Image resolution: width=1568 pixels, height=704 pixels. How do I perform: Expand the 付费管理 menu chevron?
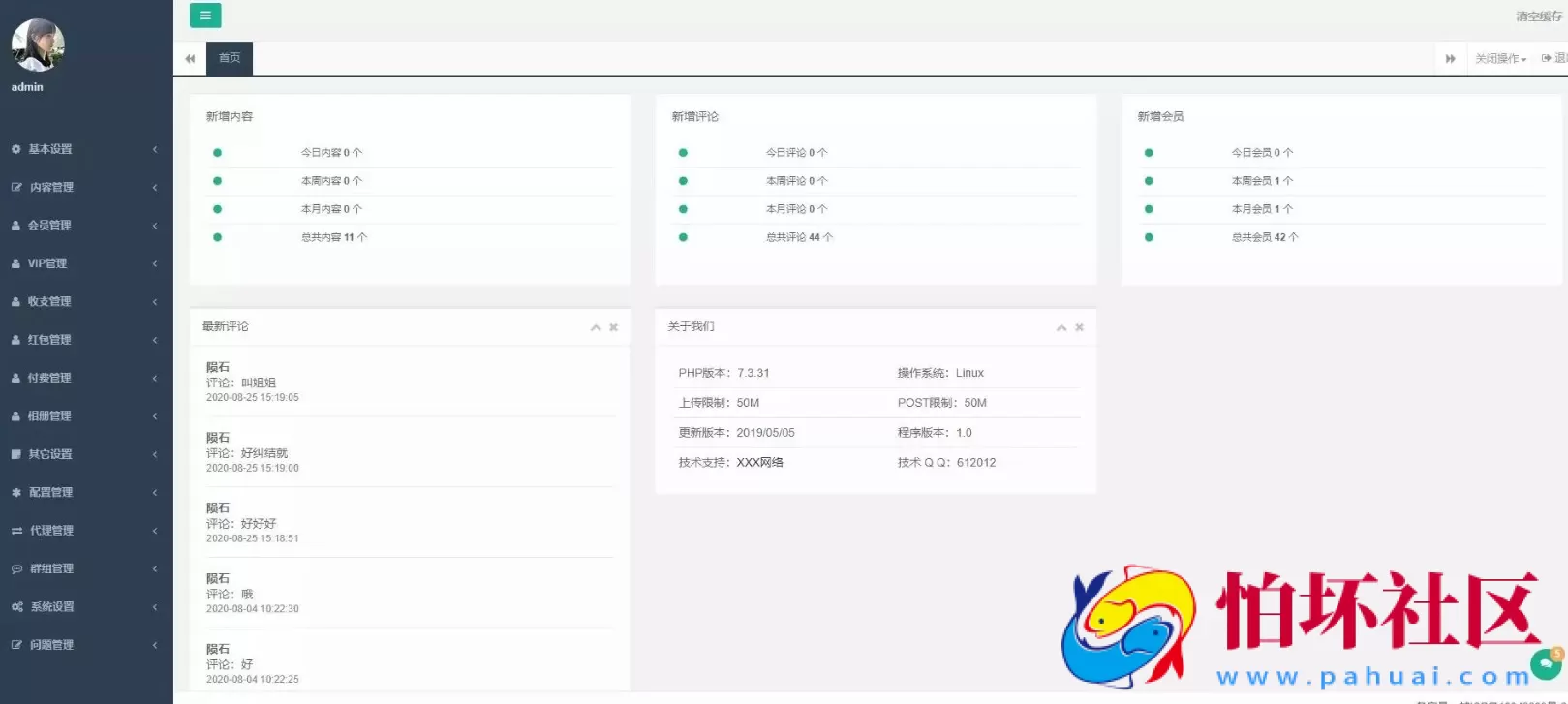click(155, 378)
